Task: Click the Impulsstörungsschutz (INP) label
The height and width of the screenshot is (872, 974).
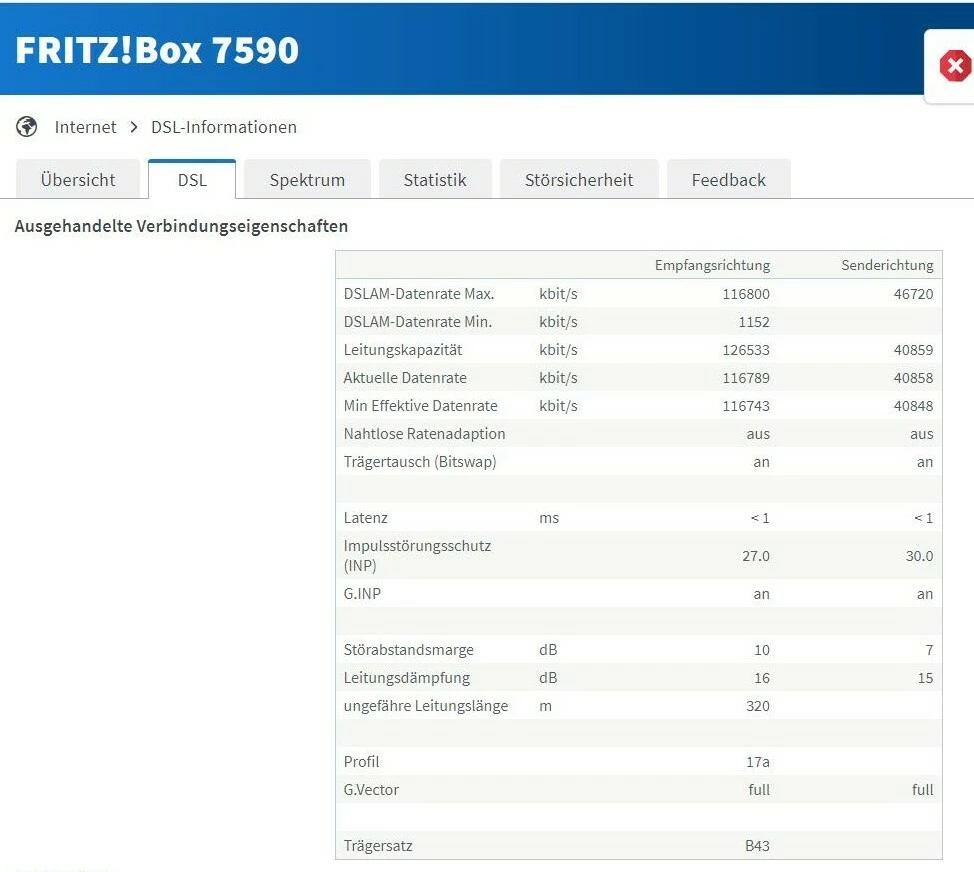Action: [x=417, y=556]
